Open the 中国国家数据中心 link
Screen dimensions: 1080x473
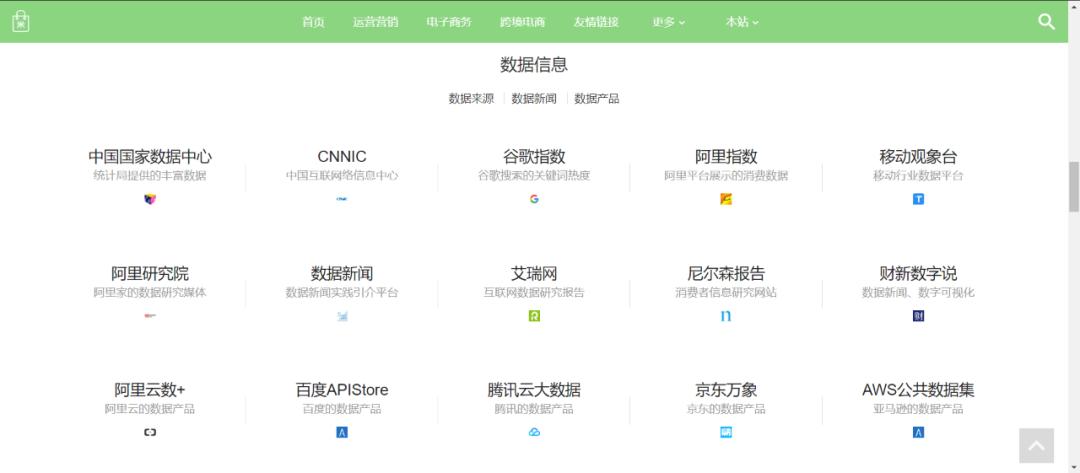click(x=150, y=156)
